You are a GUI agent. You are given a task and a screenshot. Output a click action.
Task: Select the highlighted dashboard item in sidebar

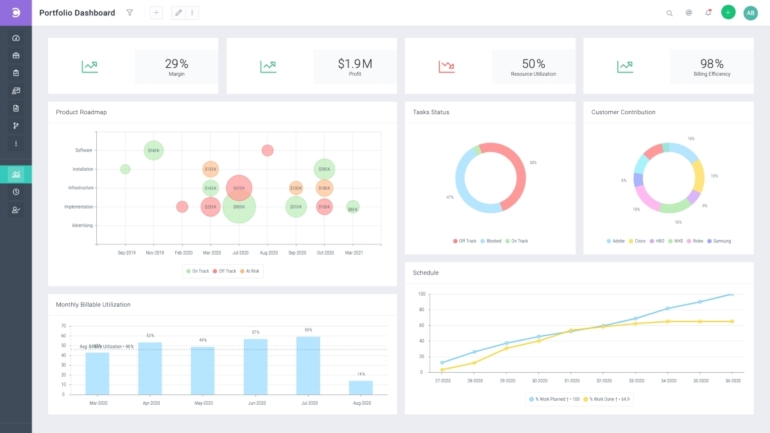(x=16, y=174)
